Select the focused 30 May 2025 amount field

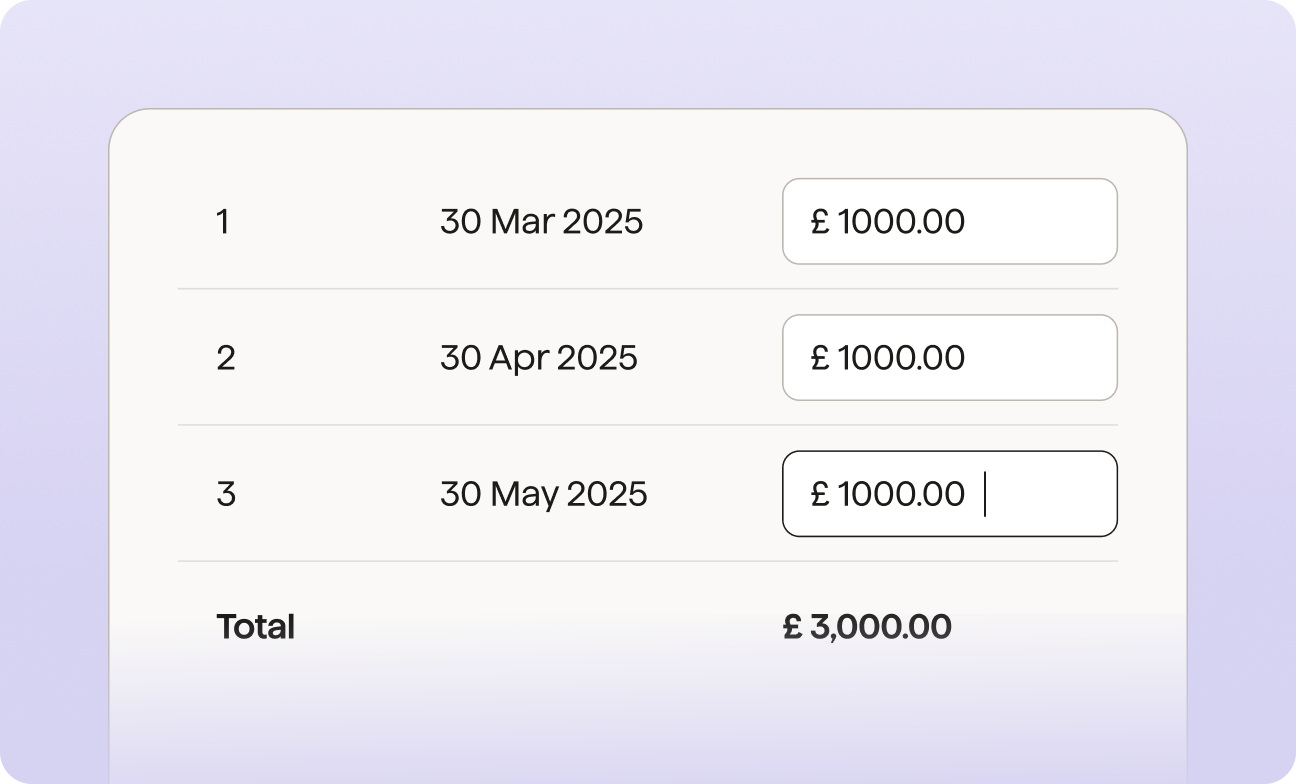949,493
